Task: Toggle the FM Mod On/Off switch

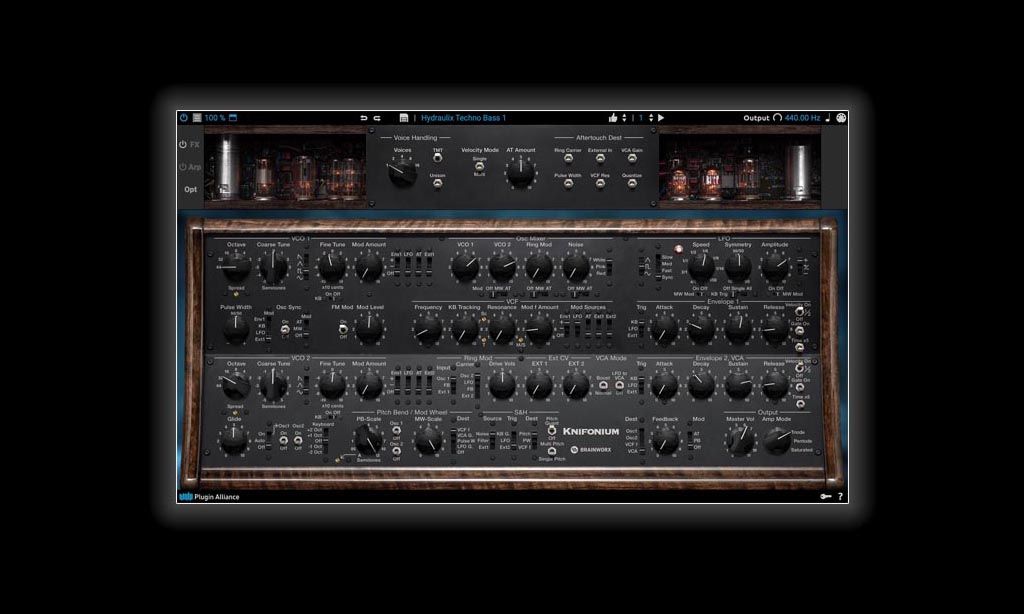Action: click(x=342, y=329)
